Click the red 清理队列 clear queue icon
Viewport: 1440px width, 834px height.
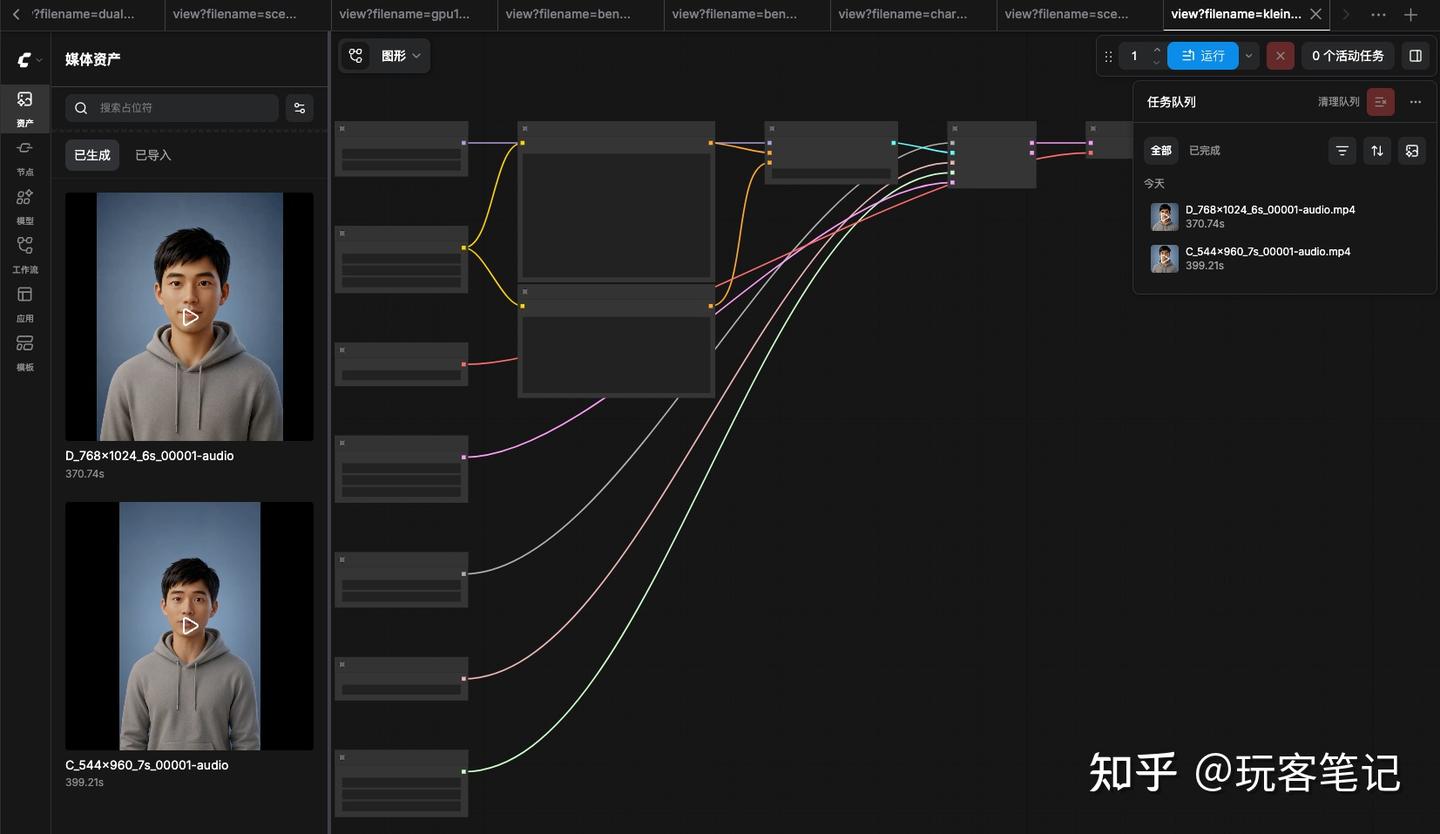point(1380,102)
